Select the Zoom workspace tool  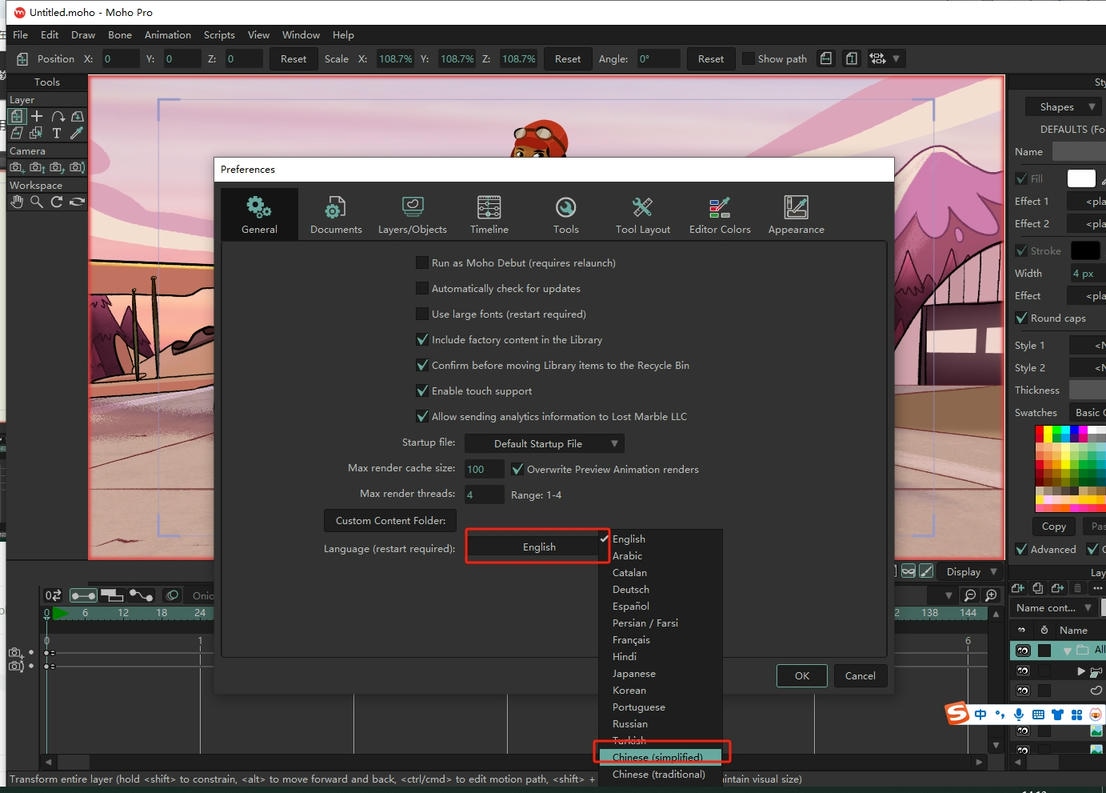pyautogui.click(x=36, y=202)
